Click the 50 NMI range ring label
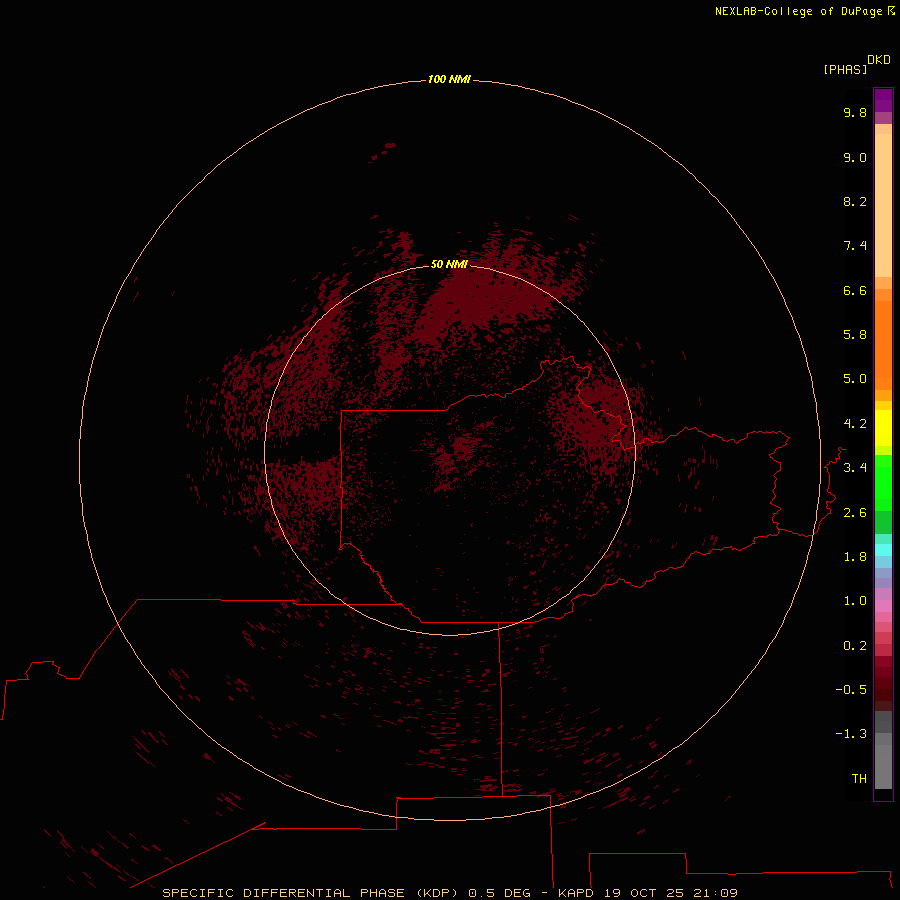 click(449, 264)
